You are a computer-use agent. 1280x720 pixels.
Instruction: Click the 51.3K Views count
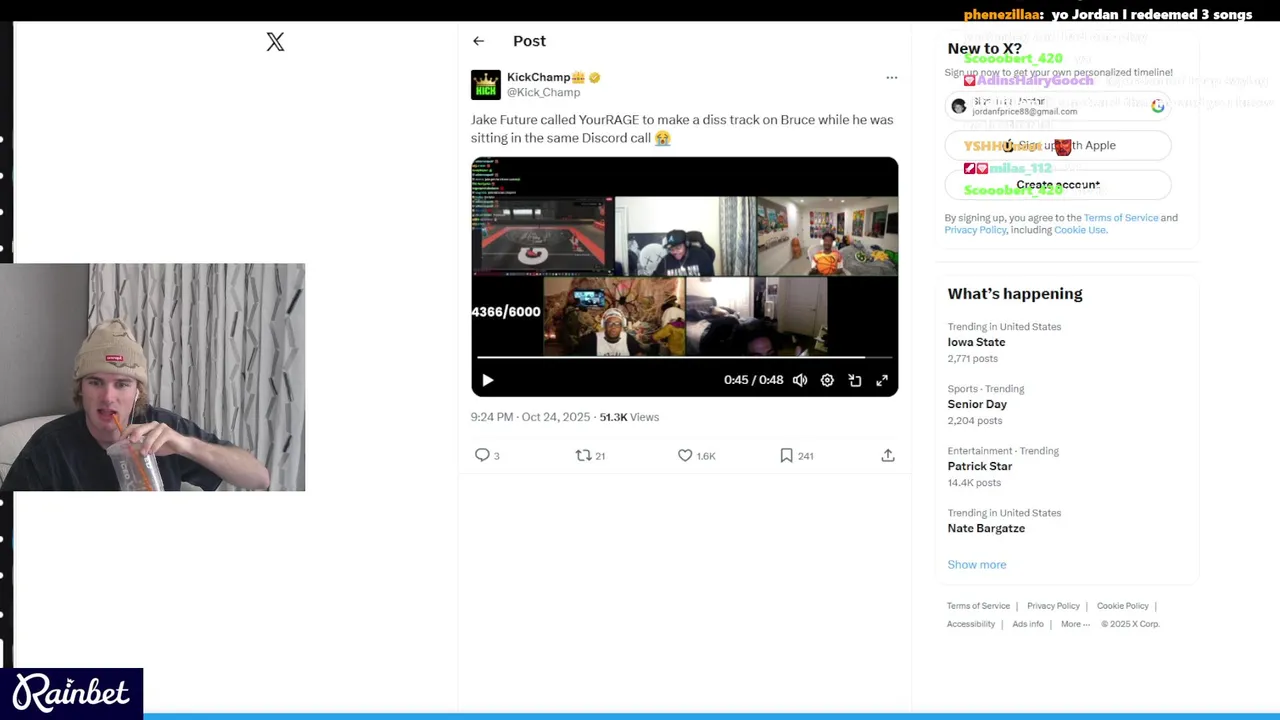[x=629, y=417]
